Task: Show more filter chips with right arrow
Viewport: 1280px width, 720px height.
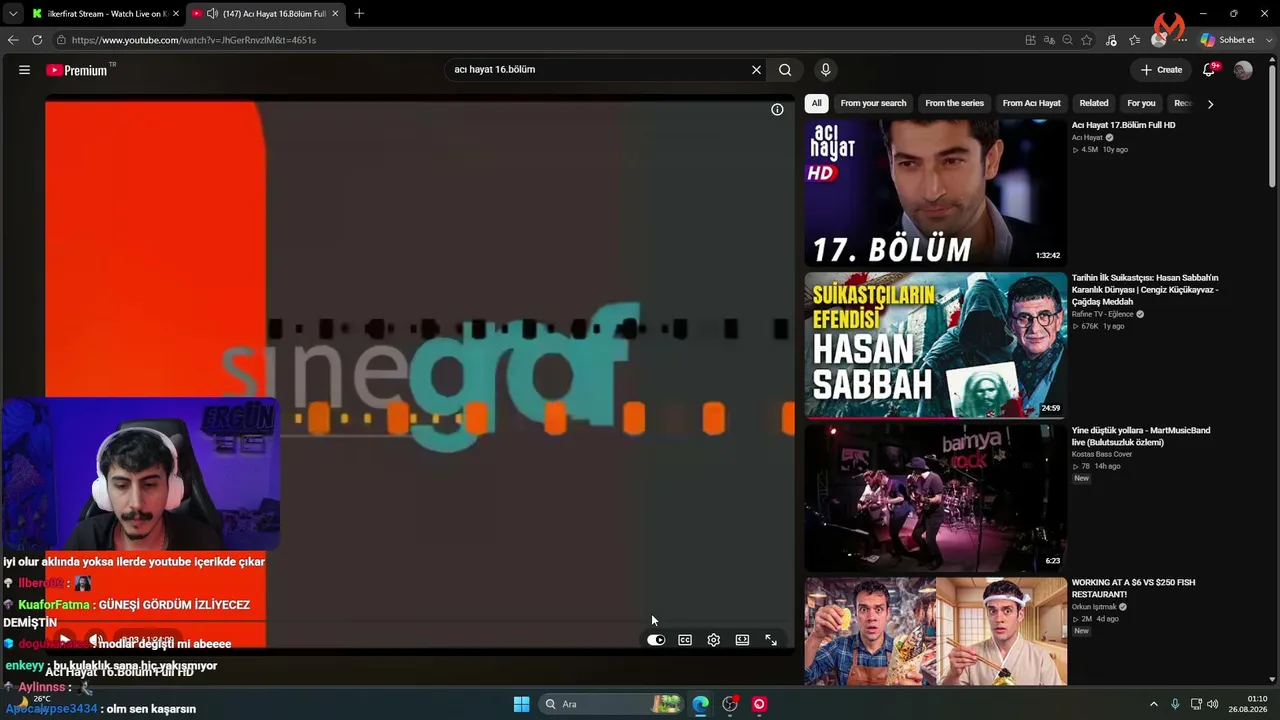Action: point(1210,104)
